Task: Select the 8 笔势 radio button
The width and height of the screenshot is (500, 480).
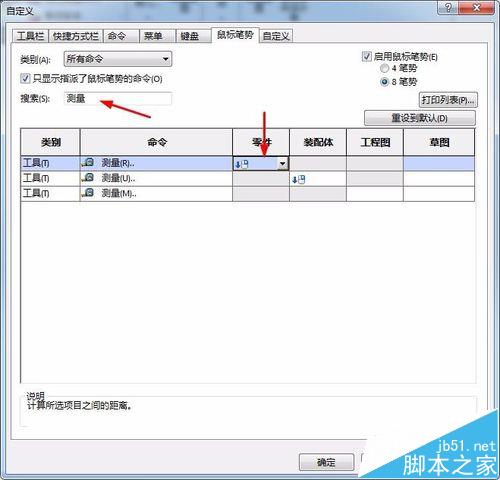Action: [x=384, y=82]
